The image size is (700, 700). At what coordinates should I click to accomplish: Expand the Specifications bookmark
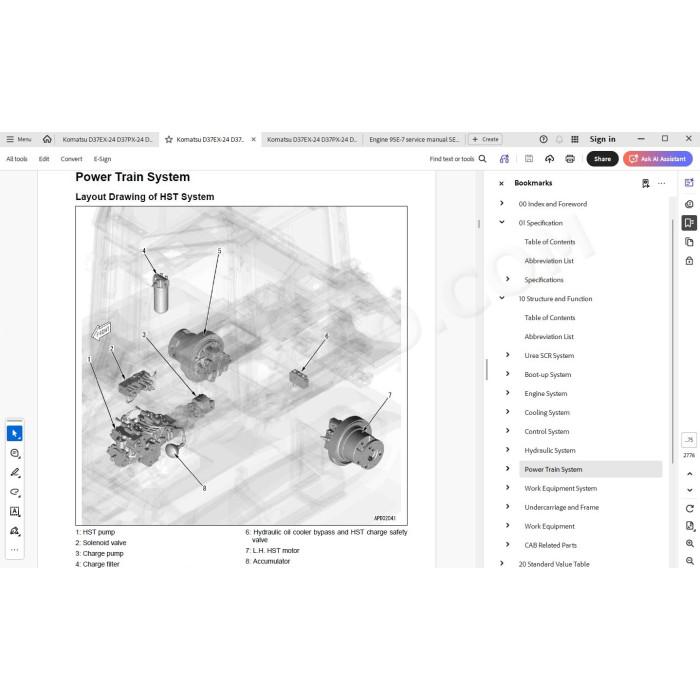coord(508,279)
